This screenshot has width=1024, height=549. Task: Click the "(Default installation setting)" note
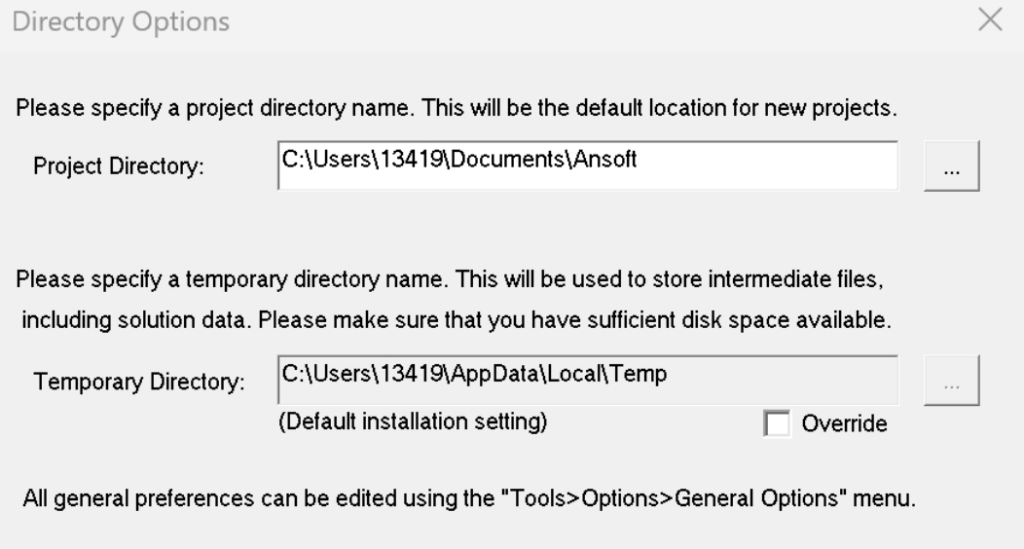click(x=413, y=421)
